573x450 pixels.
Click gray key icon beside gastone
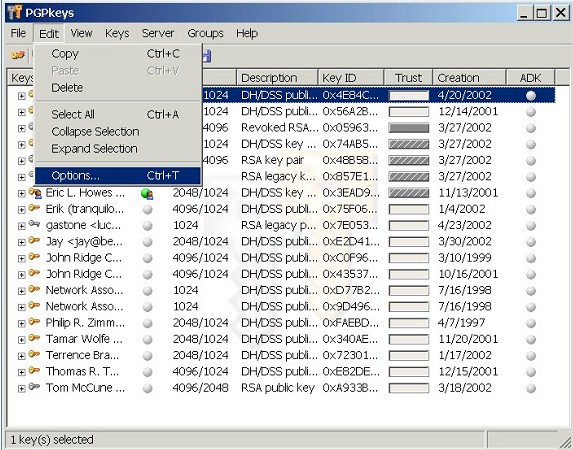coord(34,224)
